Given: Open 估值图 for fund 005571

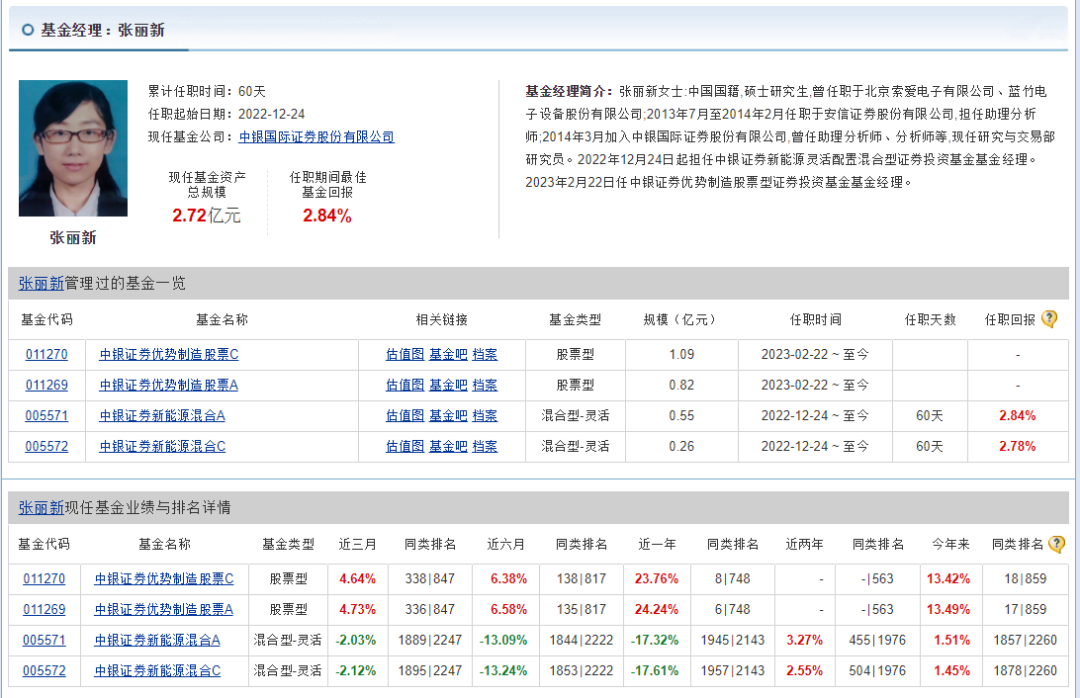Looking at the screenshot, I should click(405, 415).
